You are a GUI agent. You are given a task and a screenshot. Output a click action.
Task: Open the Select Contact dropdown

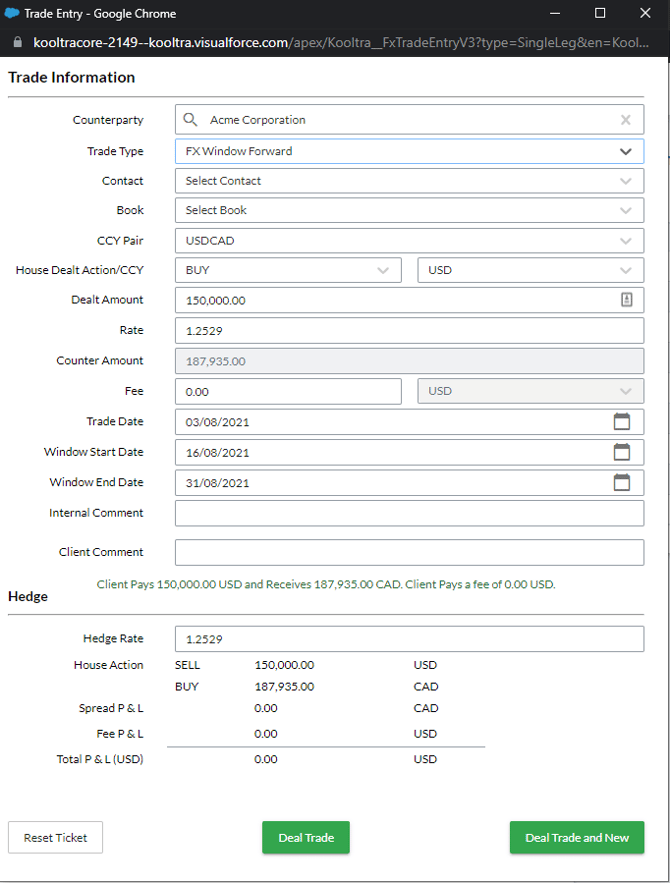pyautogui.click(x=409, y=181)
